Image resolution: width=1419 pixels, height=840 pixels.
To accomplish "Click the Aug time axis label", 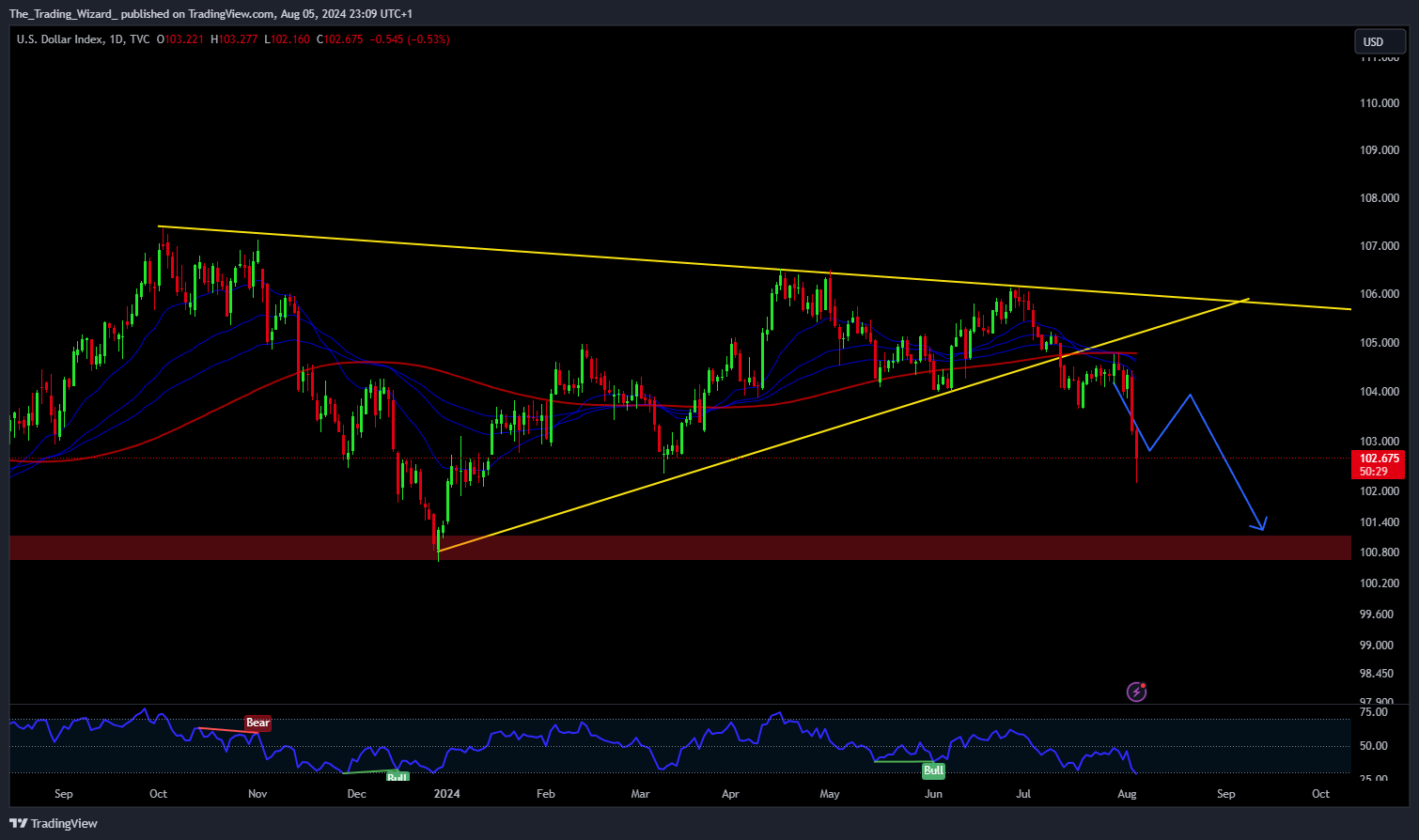I will (x=1128, y=794).
